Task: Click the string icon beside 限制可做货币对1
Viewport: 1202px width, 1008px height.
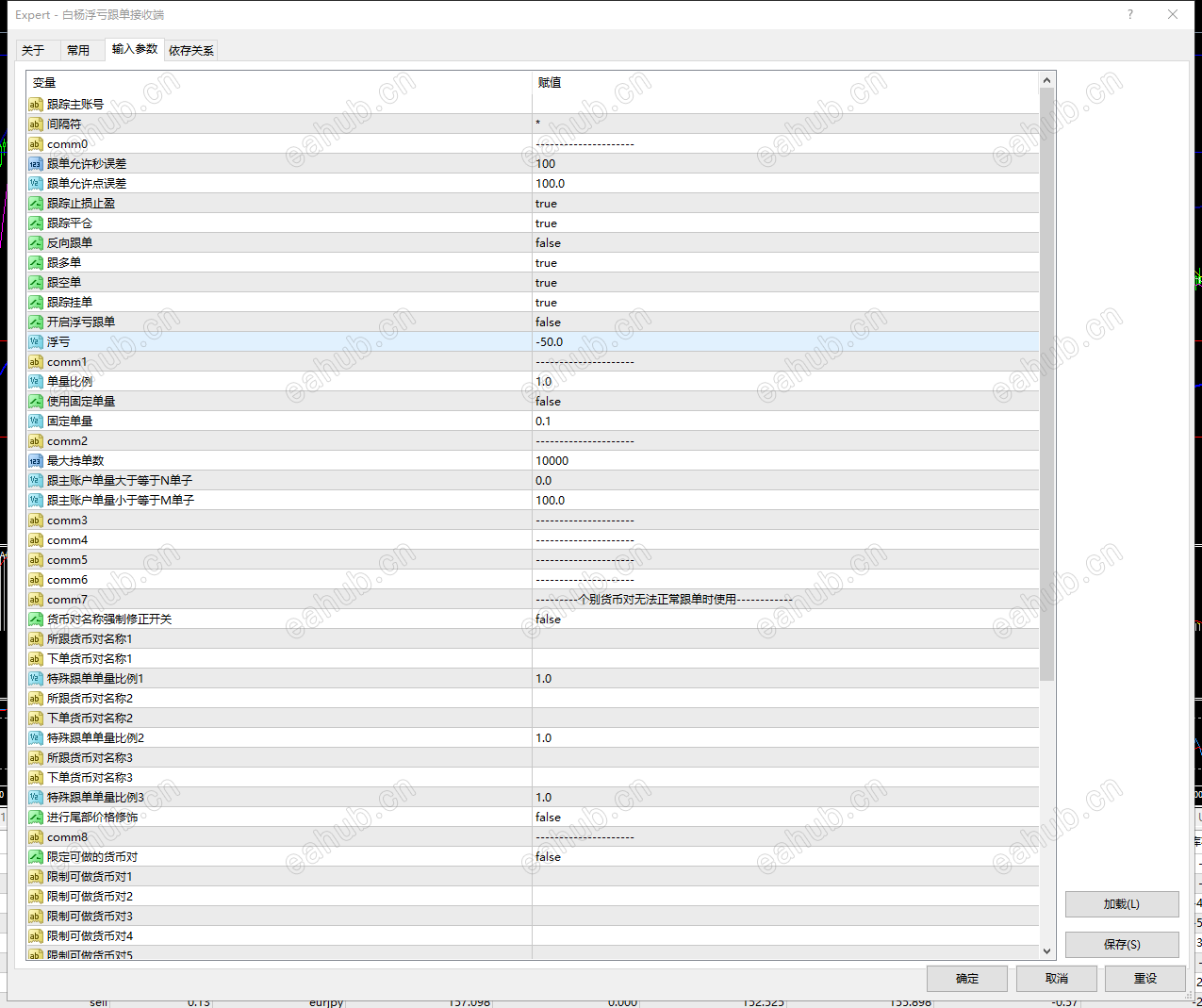Action: 36,877
